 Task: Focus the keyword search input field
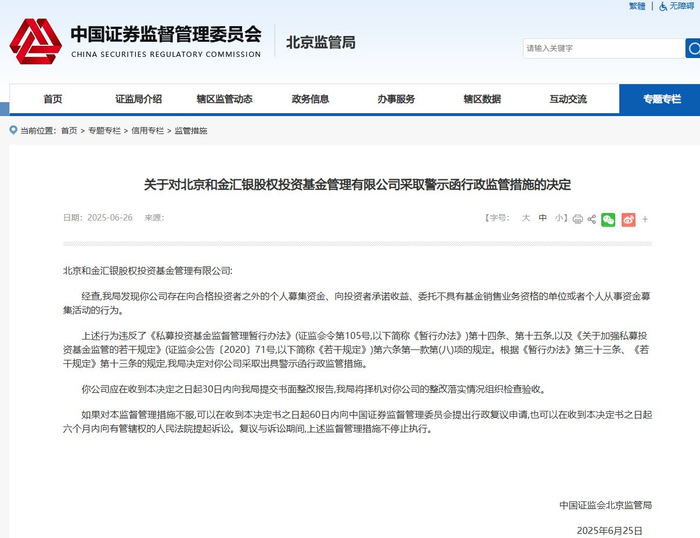604,48
